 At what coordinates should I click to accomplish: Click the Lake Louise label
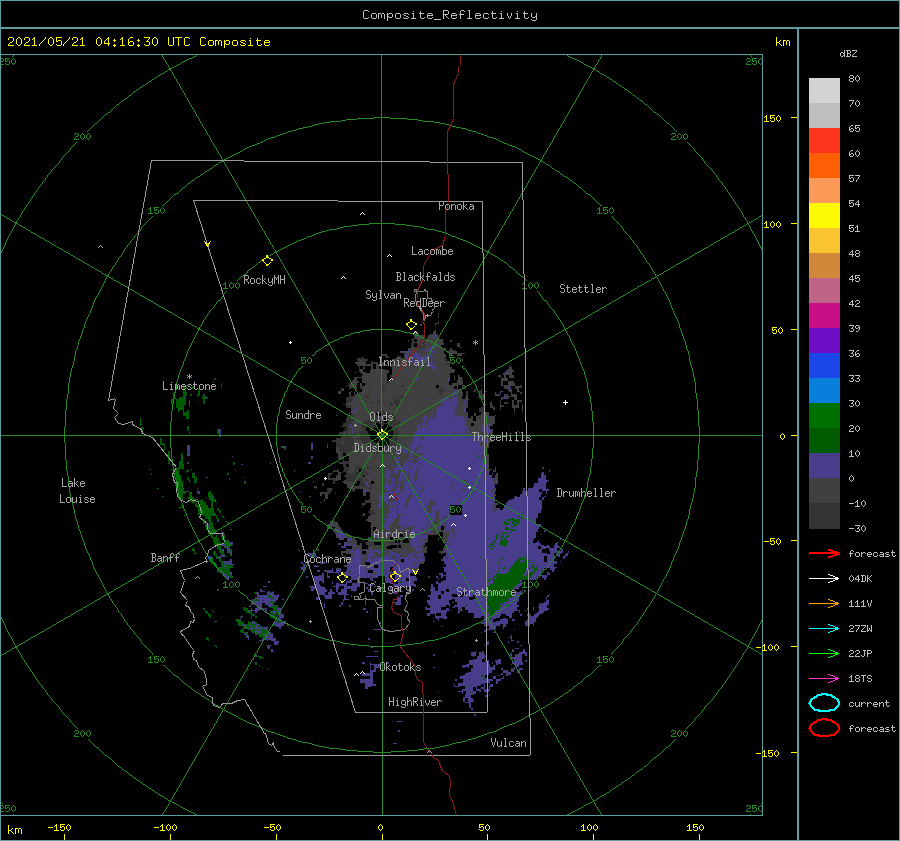[77, 491]
